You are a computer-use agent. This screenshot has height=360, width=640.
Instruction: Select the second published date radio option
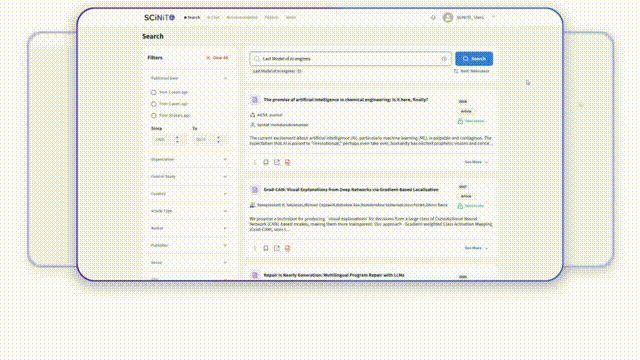click(154, 104)
